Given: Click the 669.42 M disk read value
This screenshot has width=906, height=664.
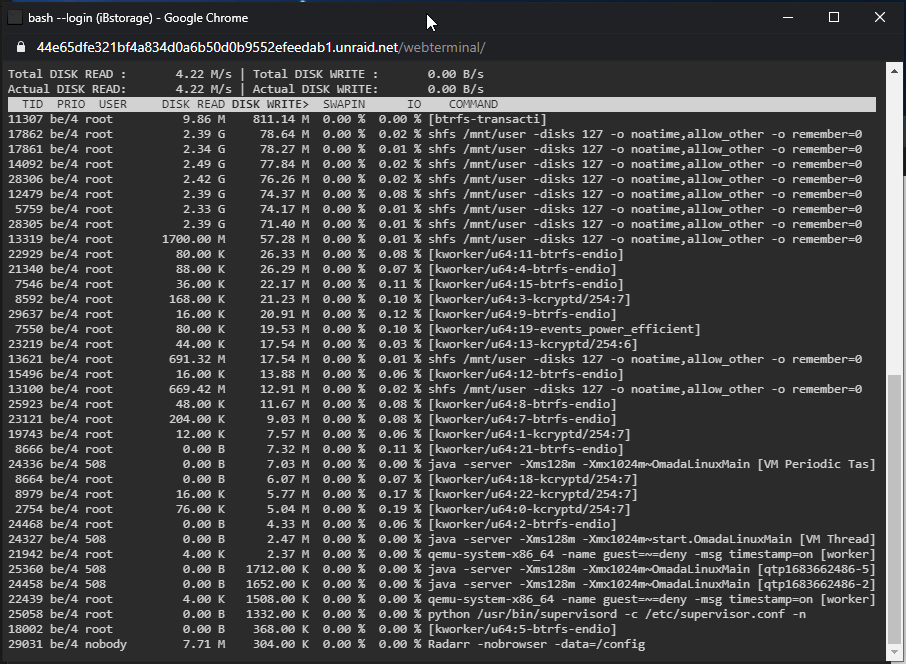Looking at the screenshot, I should tap(197, 390).
